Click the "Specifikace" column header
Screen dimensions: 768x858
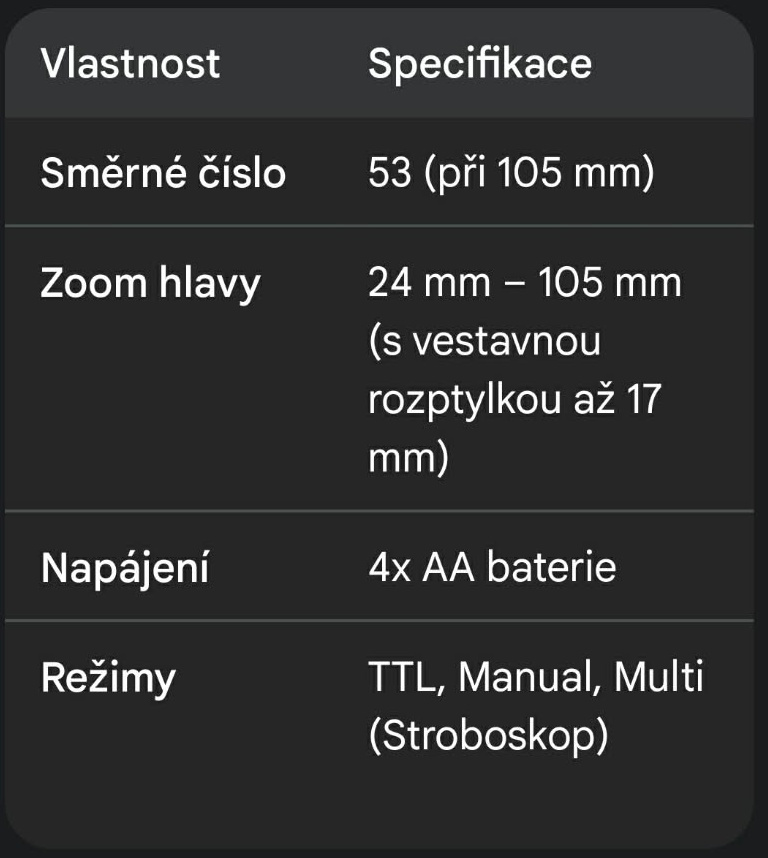point(480,64)
